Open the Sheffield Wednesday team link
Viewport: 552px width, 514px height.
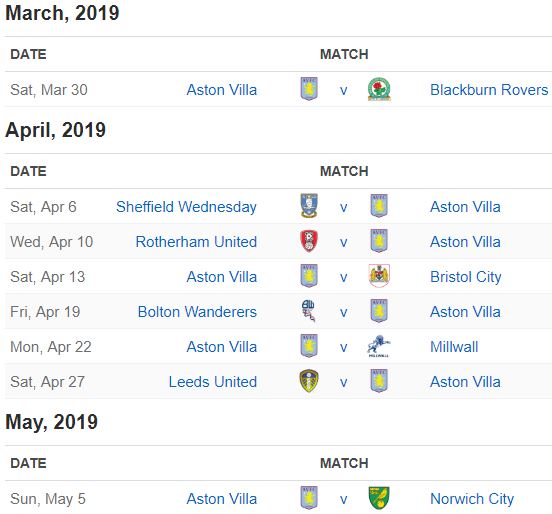(186, 207)
